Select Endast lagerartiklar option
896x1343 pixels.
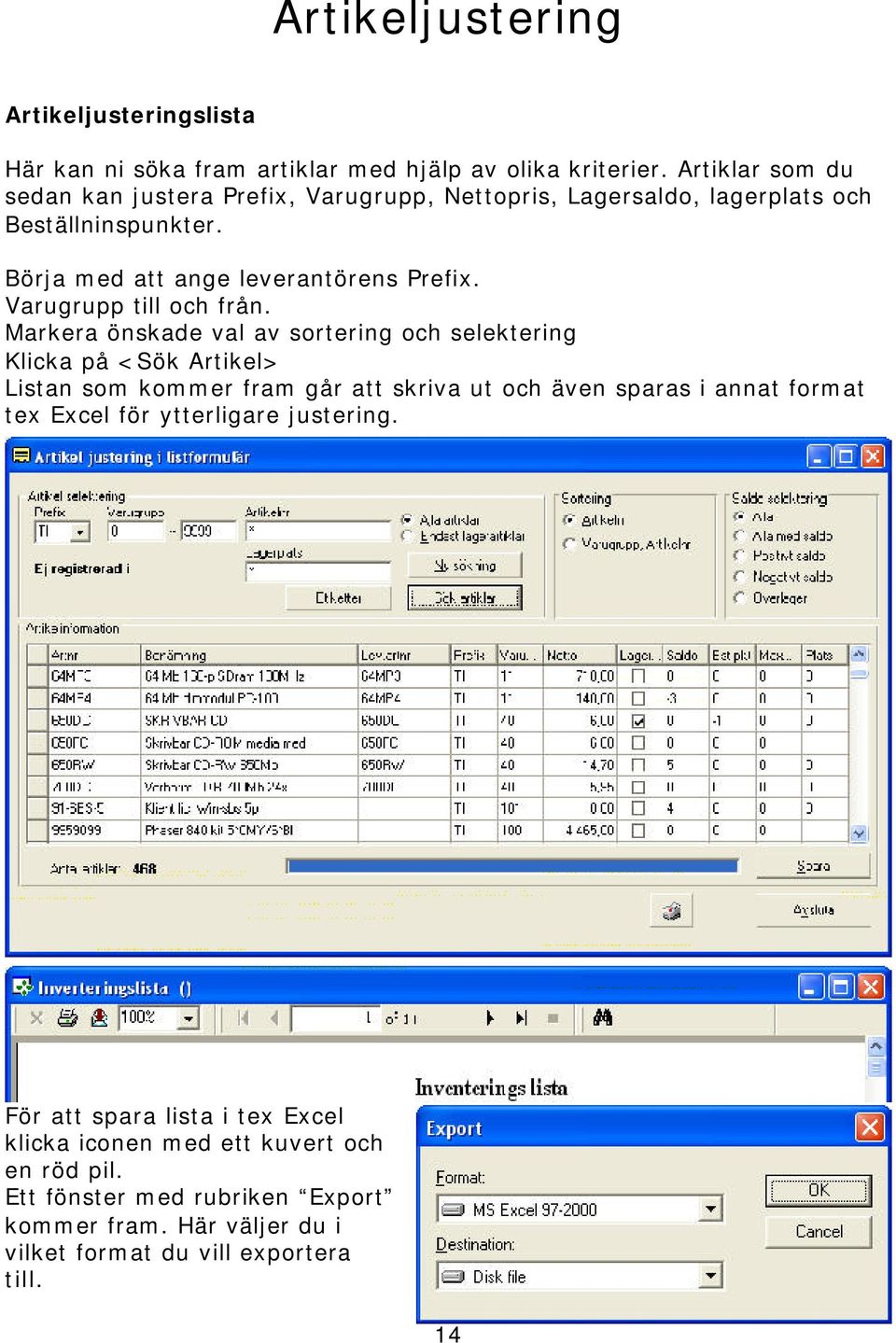[407, 537]
